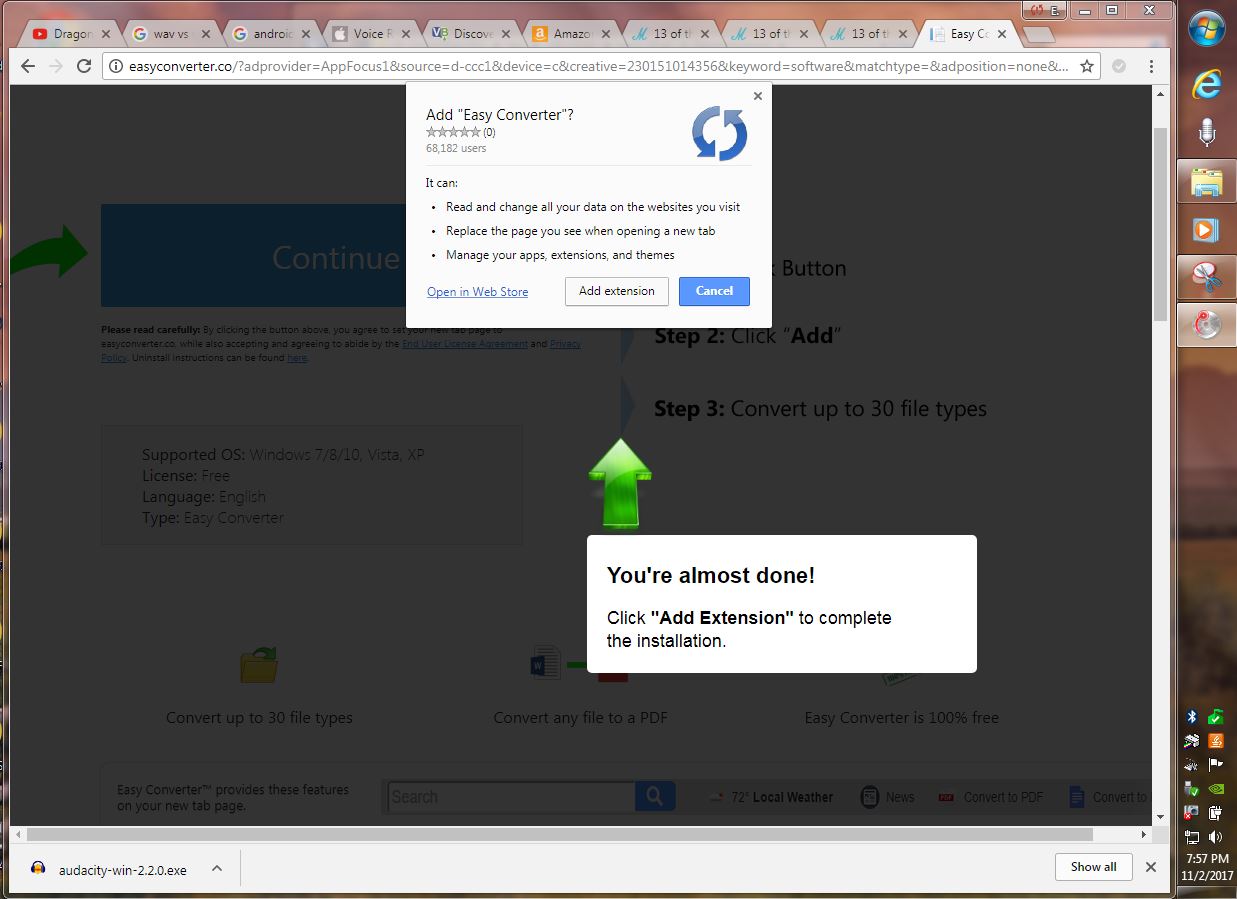1237x899 pixels.
Task: Close the Easy Converter tab
Action: coord(1003,34)
